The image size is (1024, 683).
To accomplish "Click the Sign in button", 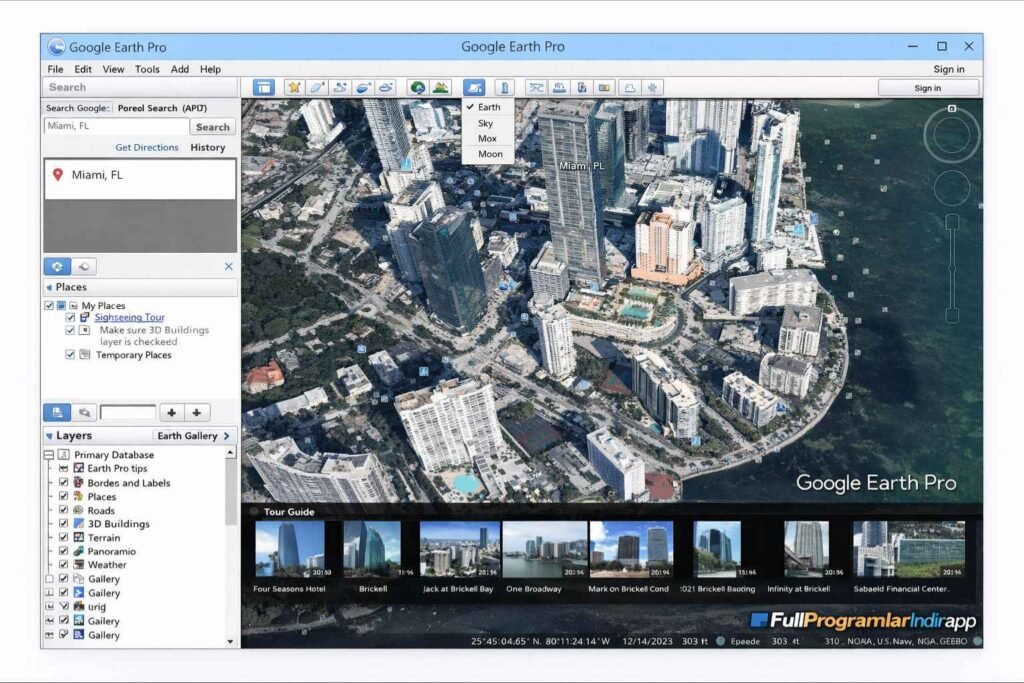I will tap(926, 87).
